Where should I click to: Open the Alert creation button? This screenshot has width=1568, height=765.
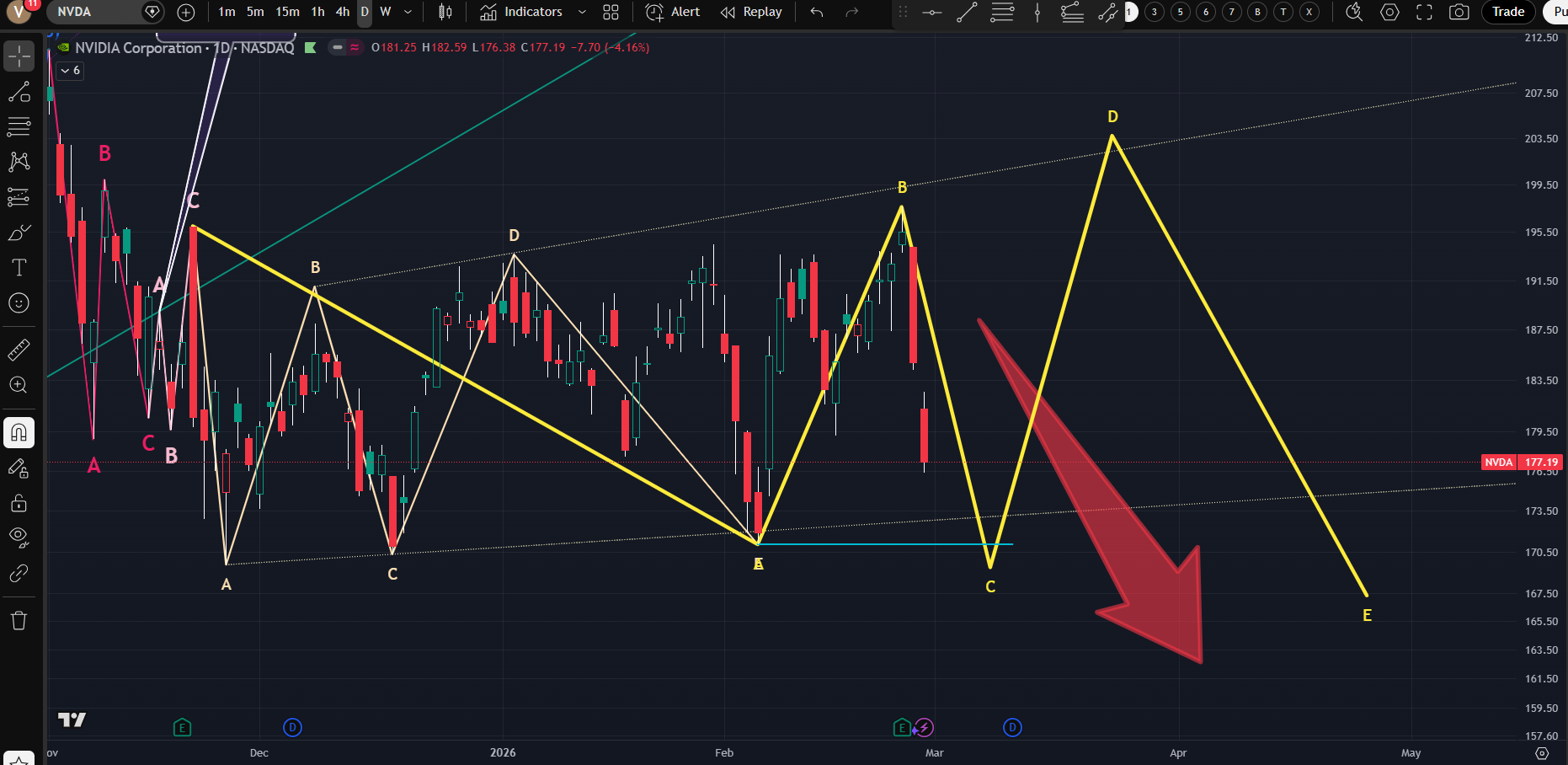coord(673,12)
